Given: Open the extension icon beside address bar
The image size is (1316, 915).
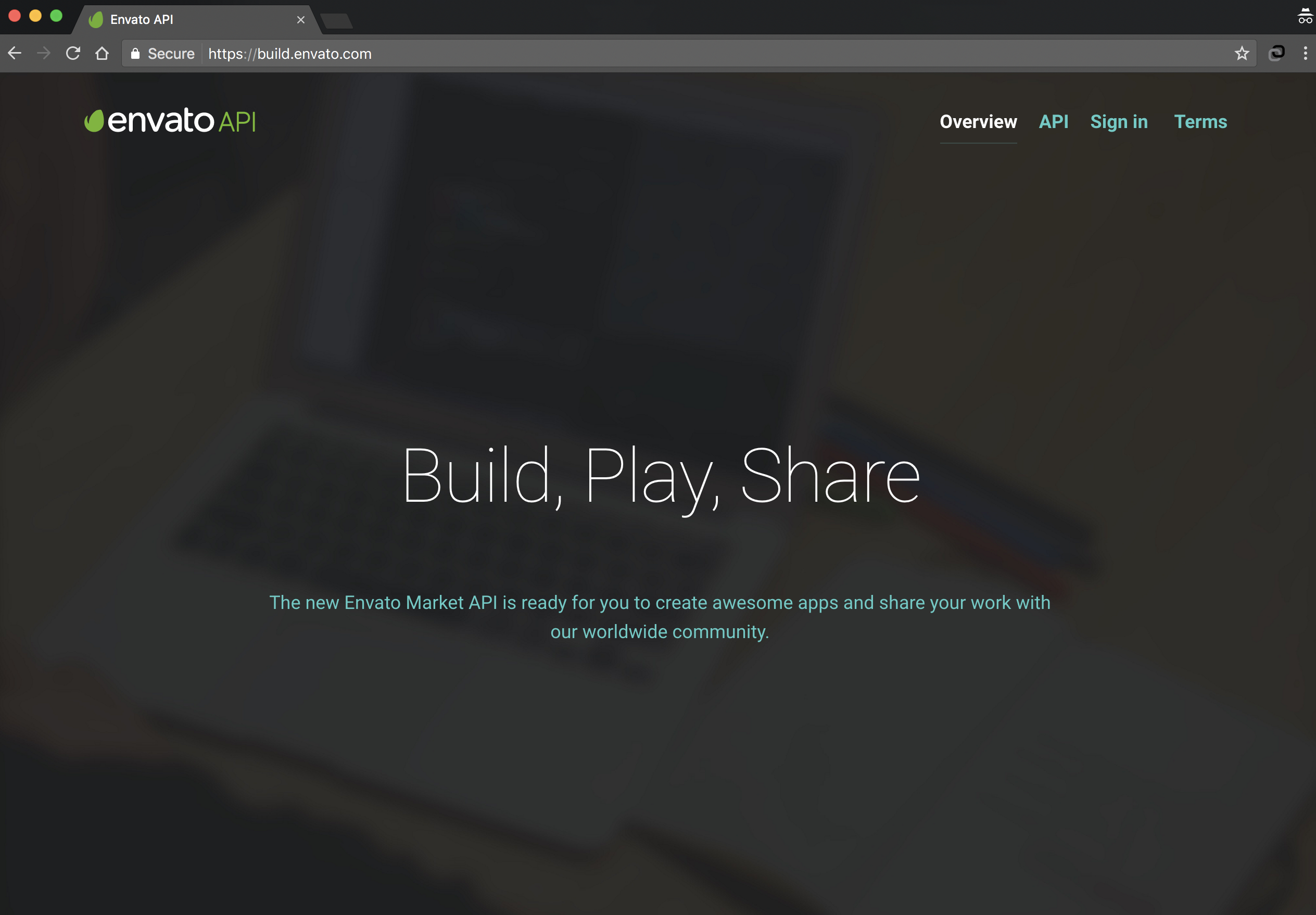Looking at the screenshot, I should point(1276,53).
